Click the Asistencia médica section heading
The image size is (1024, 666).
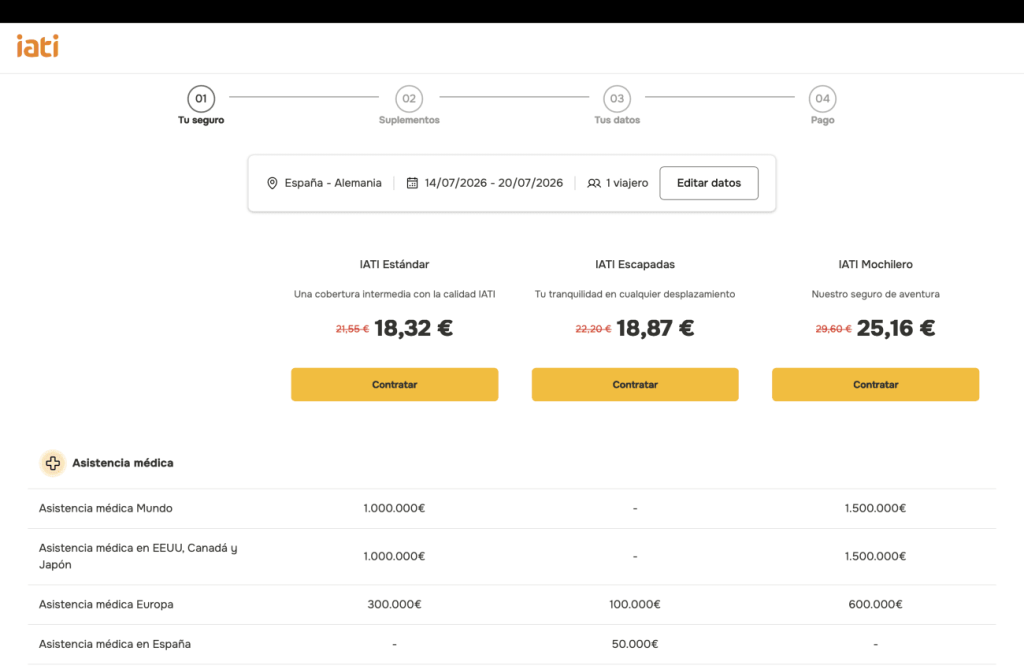pos(123,463)
